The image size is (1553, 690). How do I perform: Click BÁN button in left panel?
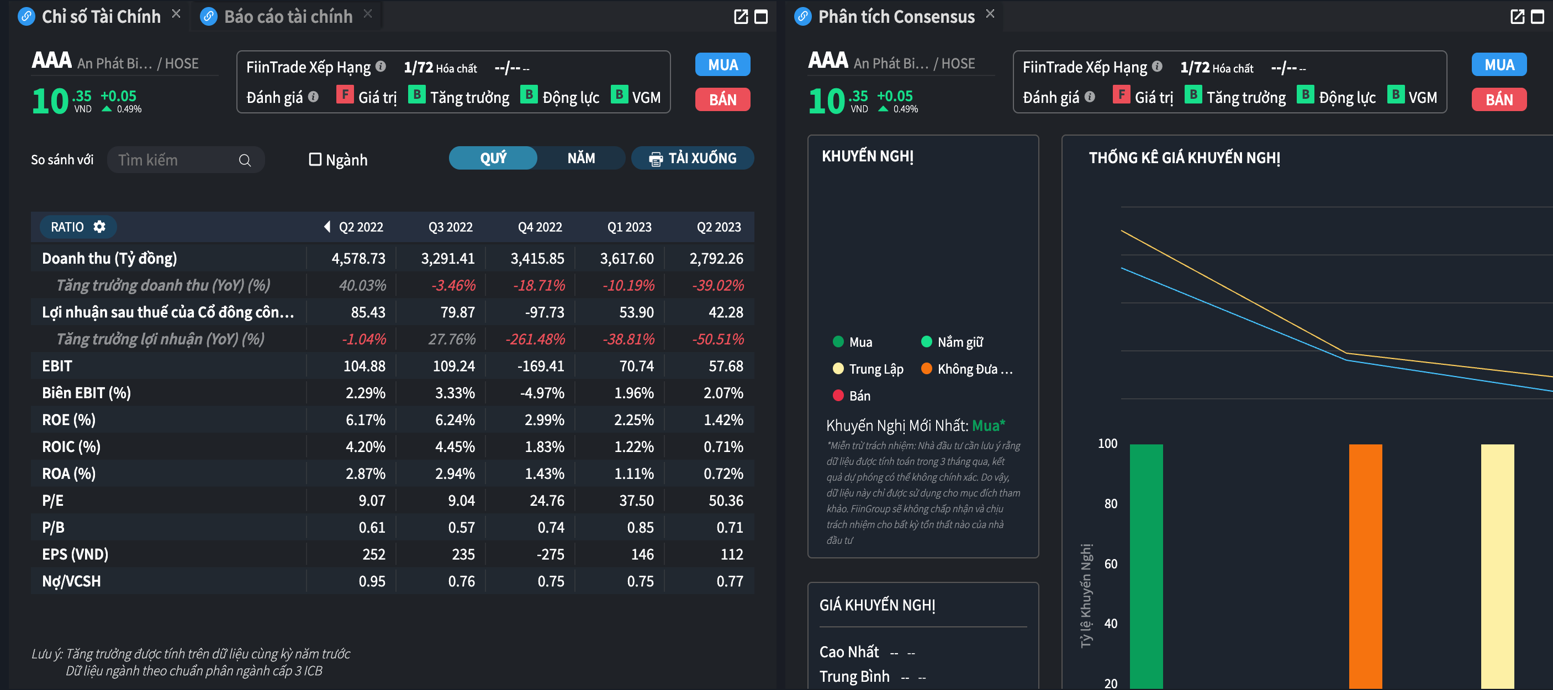click(x=723, y=99)
